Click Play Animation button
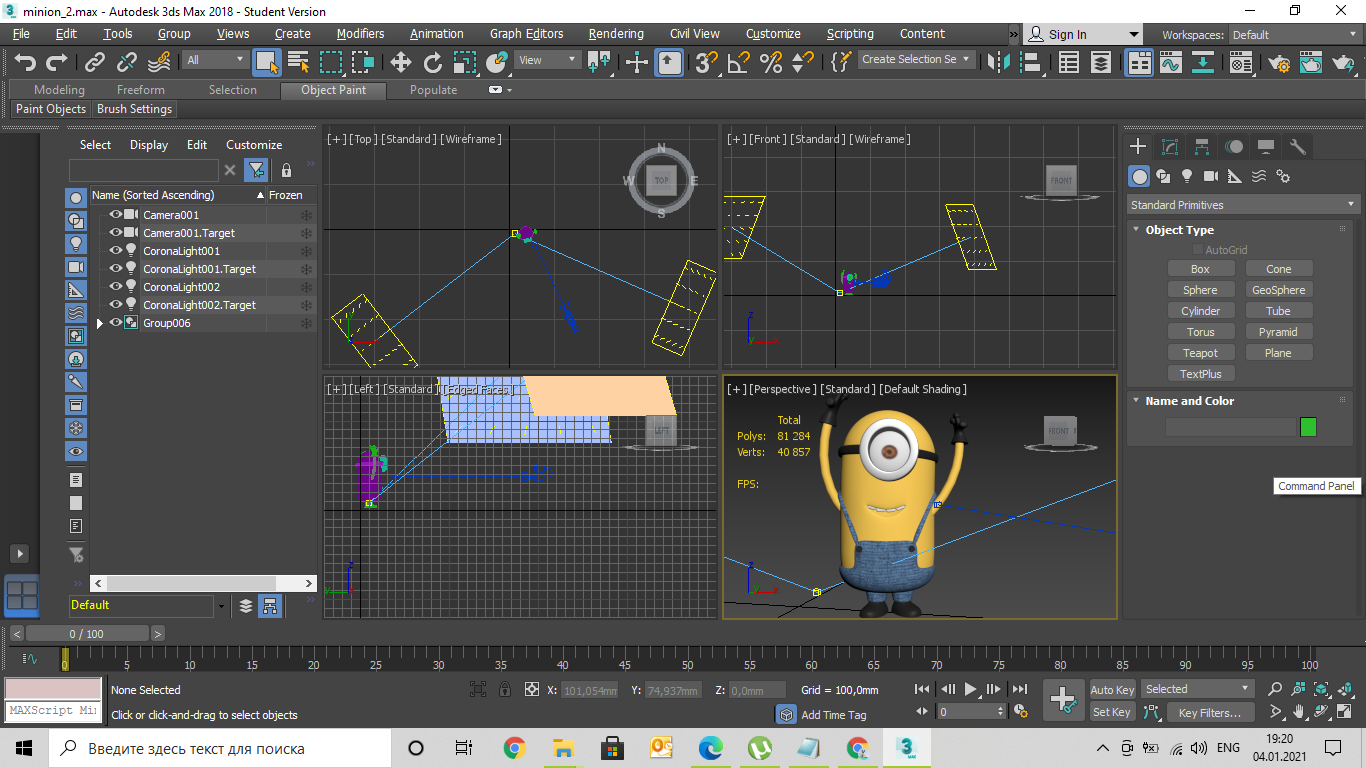Screen dimensions: 1366x768 (x=970, y=689)
